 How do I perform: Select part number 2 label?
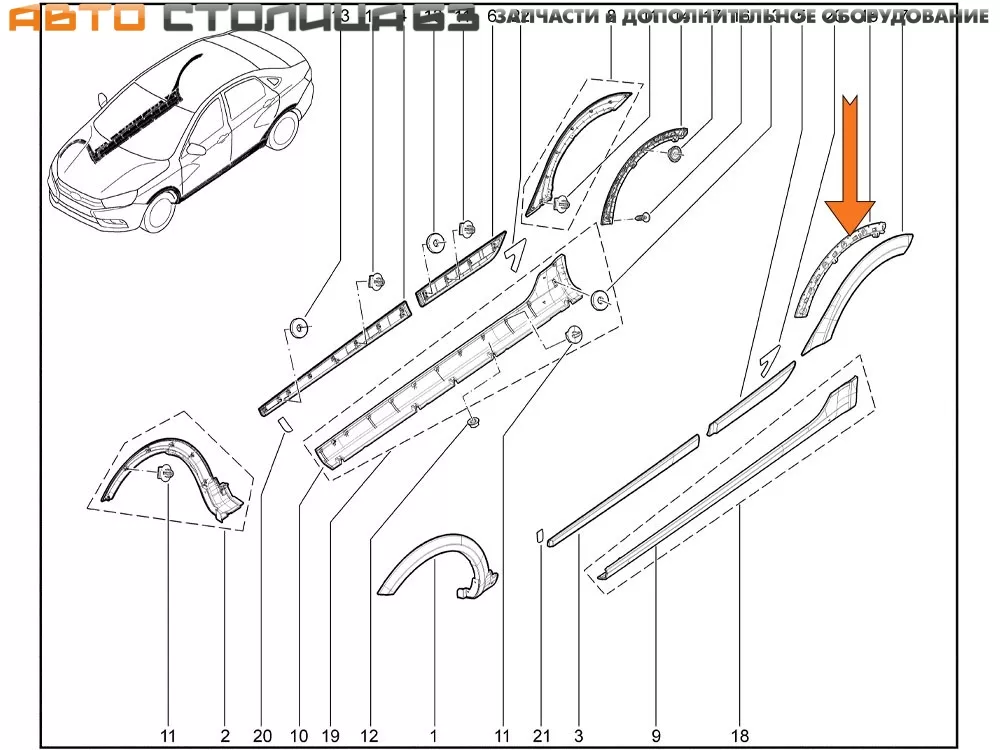click(225, 736)
